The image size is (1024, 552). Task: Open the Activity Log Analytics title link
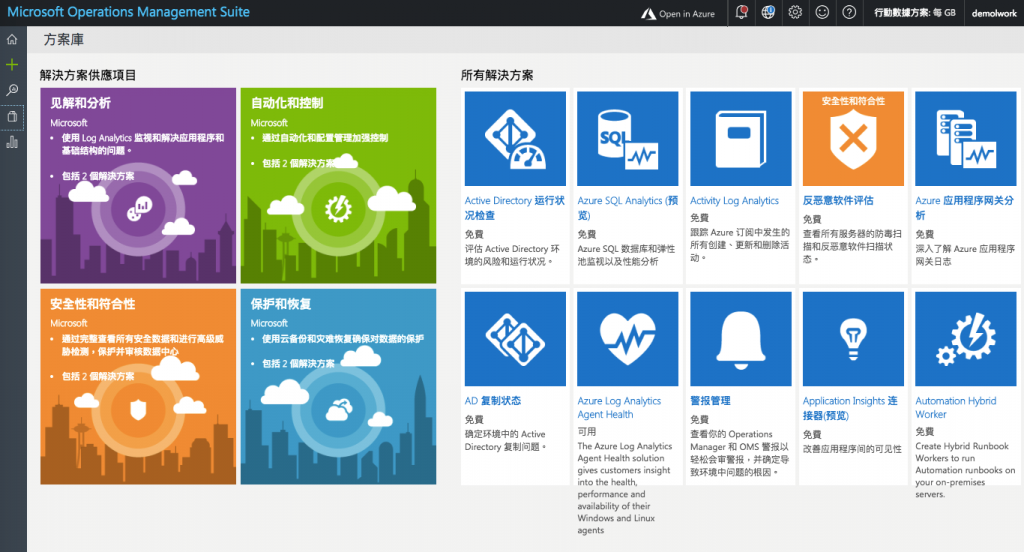point(734,201)
